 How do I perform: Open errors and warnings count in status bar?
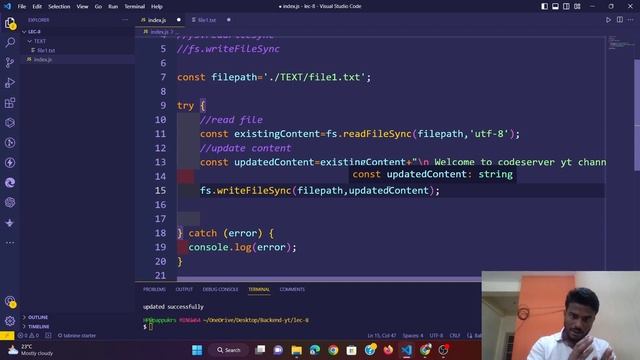[x=28, y=336]
